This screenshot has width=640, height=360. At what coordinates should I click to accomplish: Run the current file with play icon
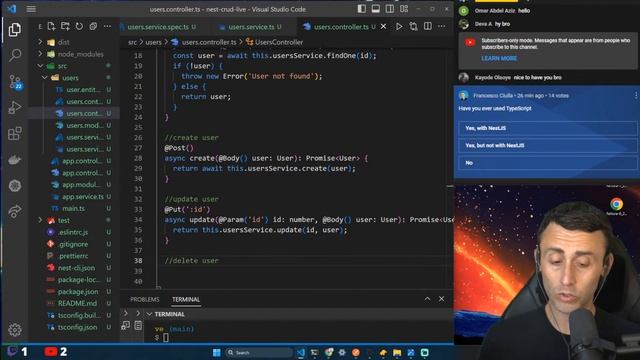click(x=399, y=27)
